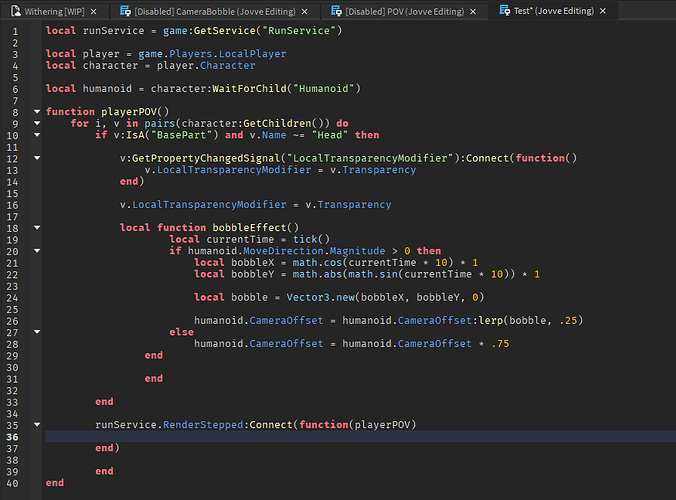Screen dimensions: 676x500
Task: Click RenderStepped on line 35
Action: pos(203,425)
